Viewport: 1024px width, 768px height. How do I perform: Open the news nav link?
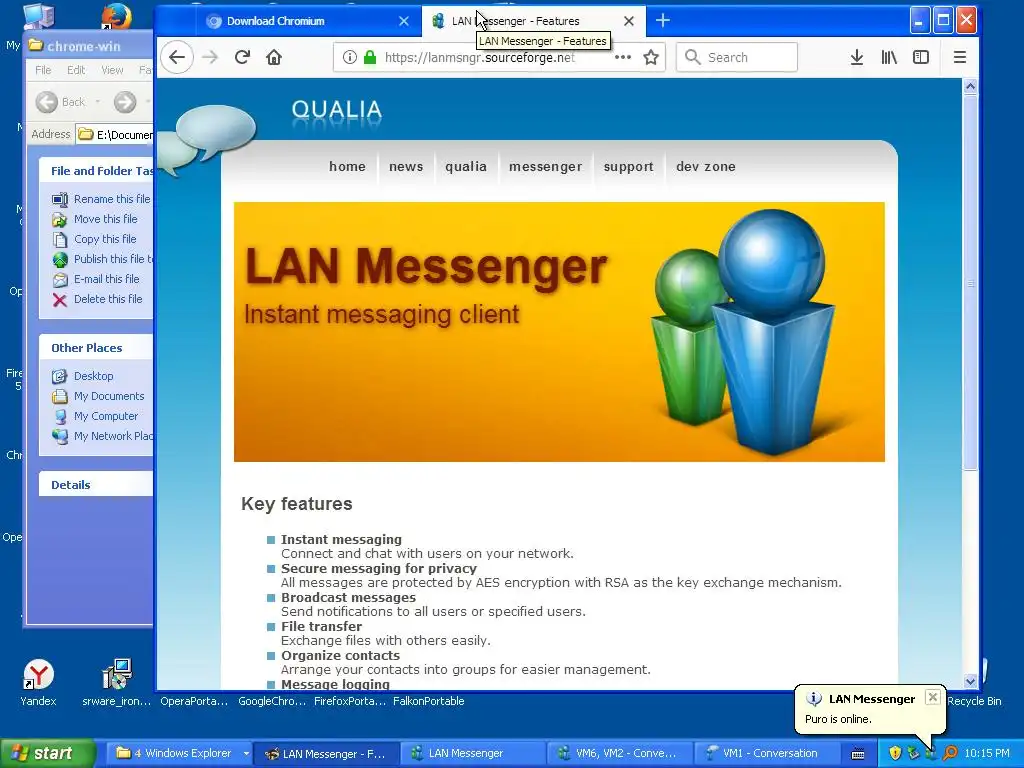(x=406, y=167)
